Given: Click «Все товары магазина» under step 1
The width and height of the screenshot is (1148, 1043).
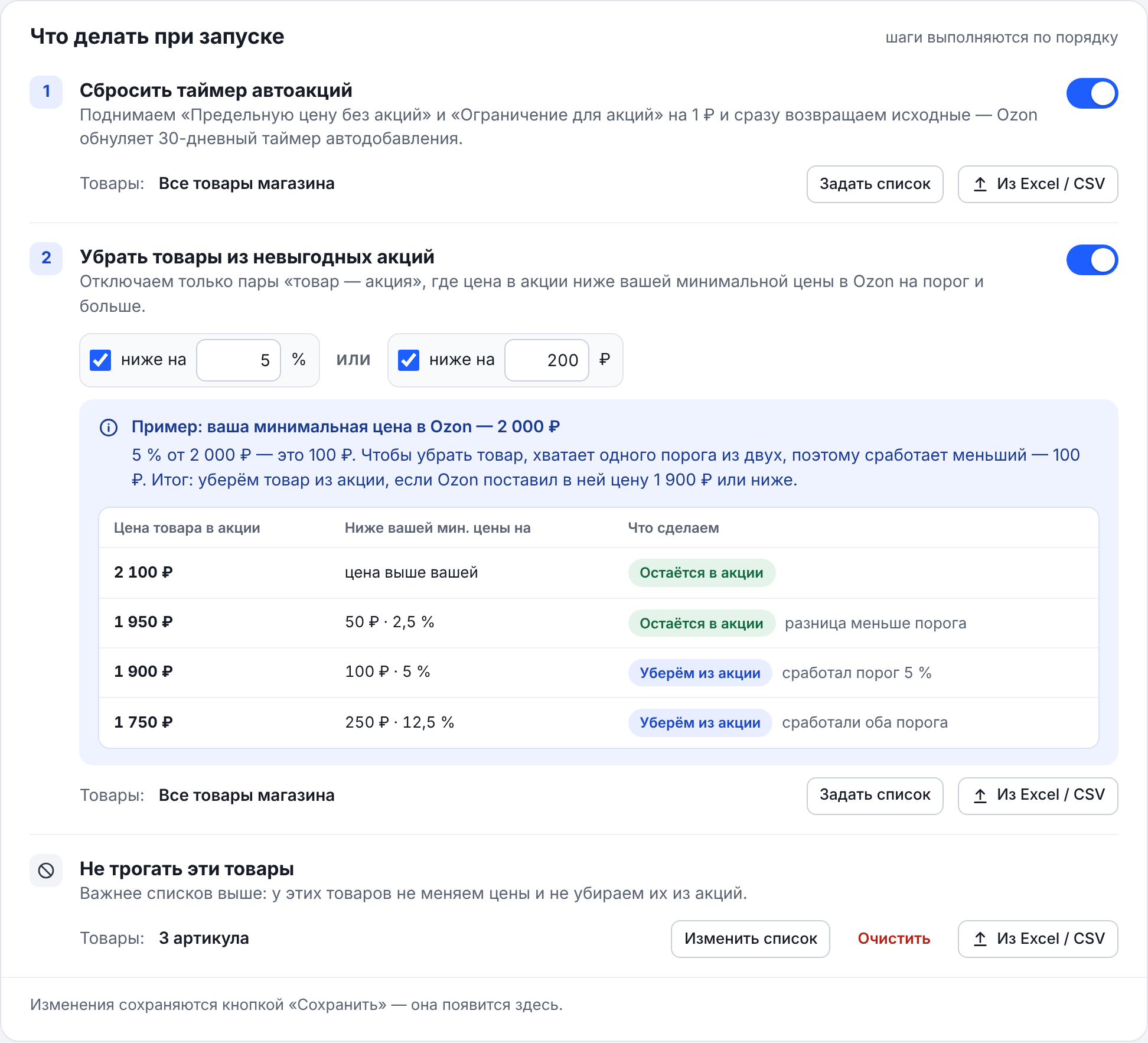Looking at the screenshot, I should [246, 184].
